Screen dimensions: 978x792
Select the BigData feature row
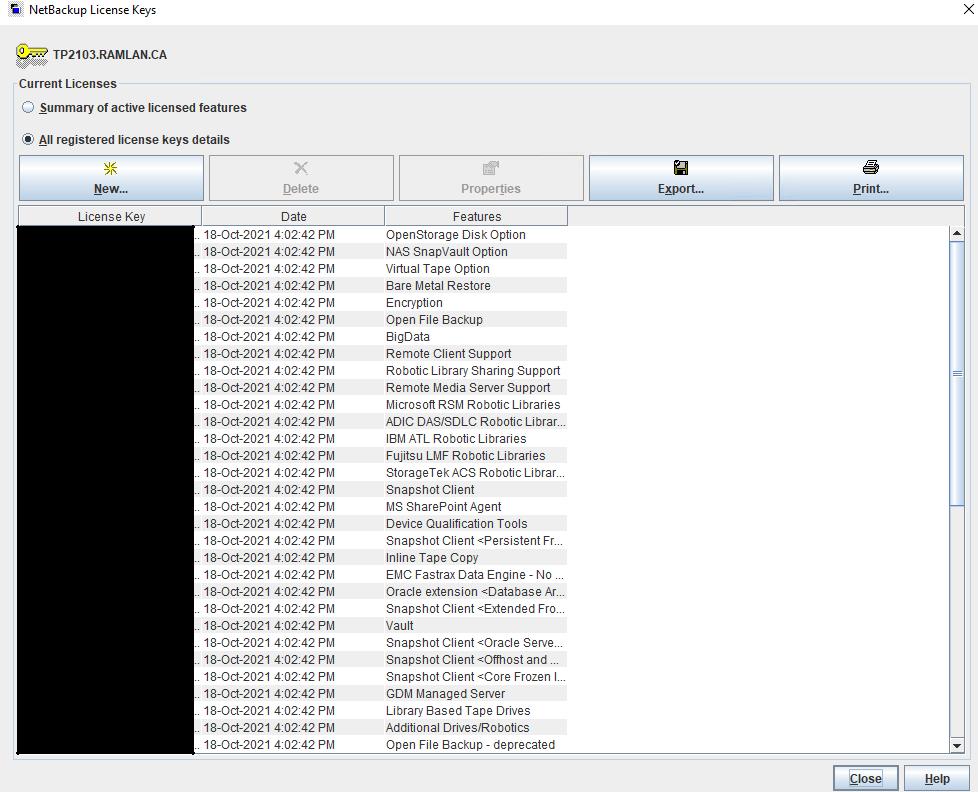pos(293,337)
